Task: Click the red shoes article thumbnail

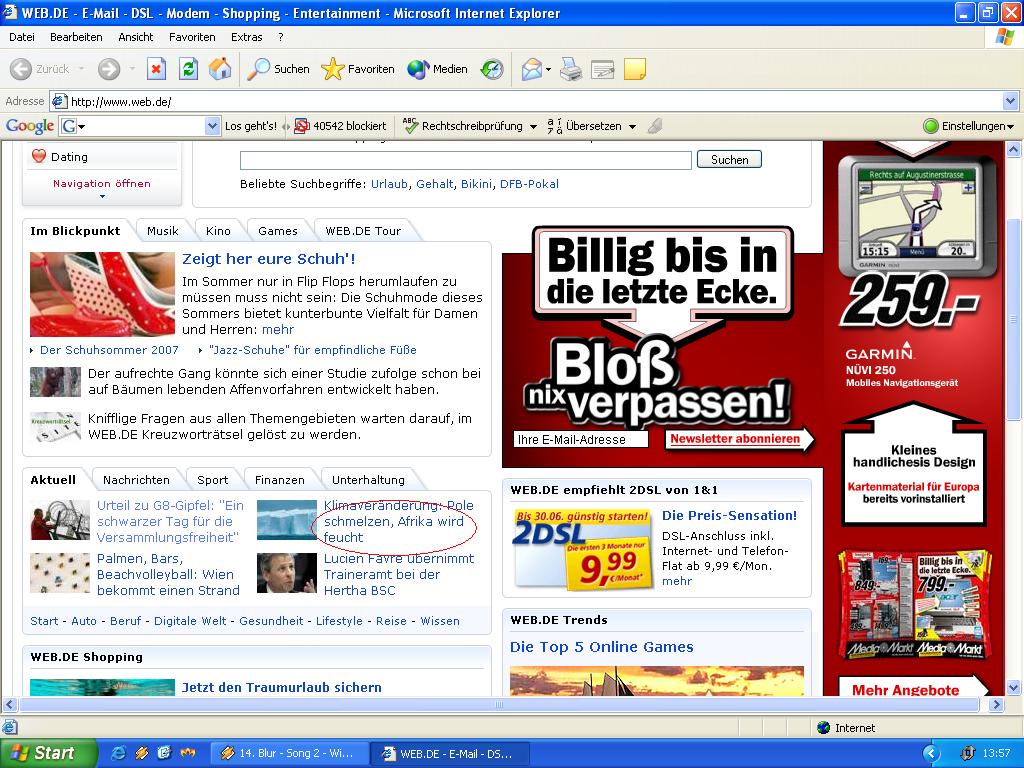Action: (103, 294)
